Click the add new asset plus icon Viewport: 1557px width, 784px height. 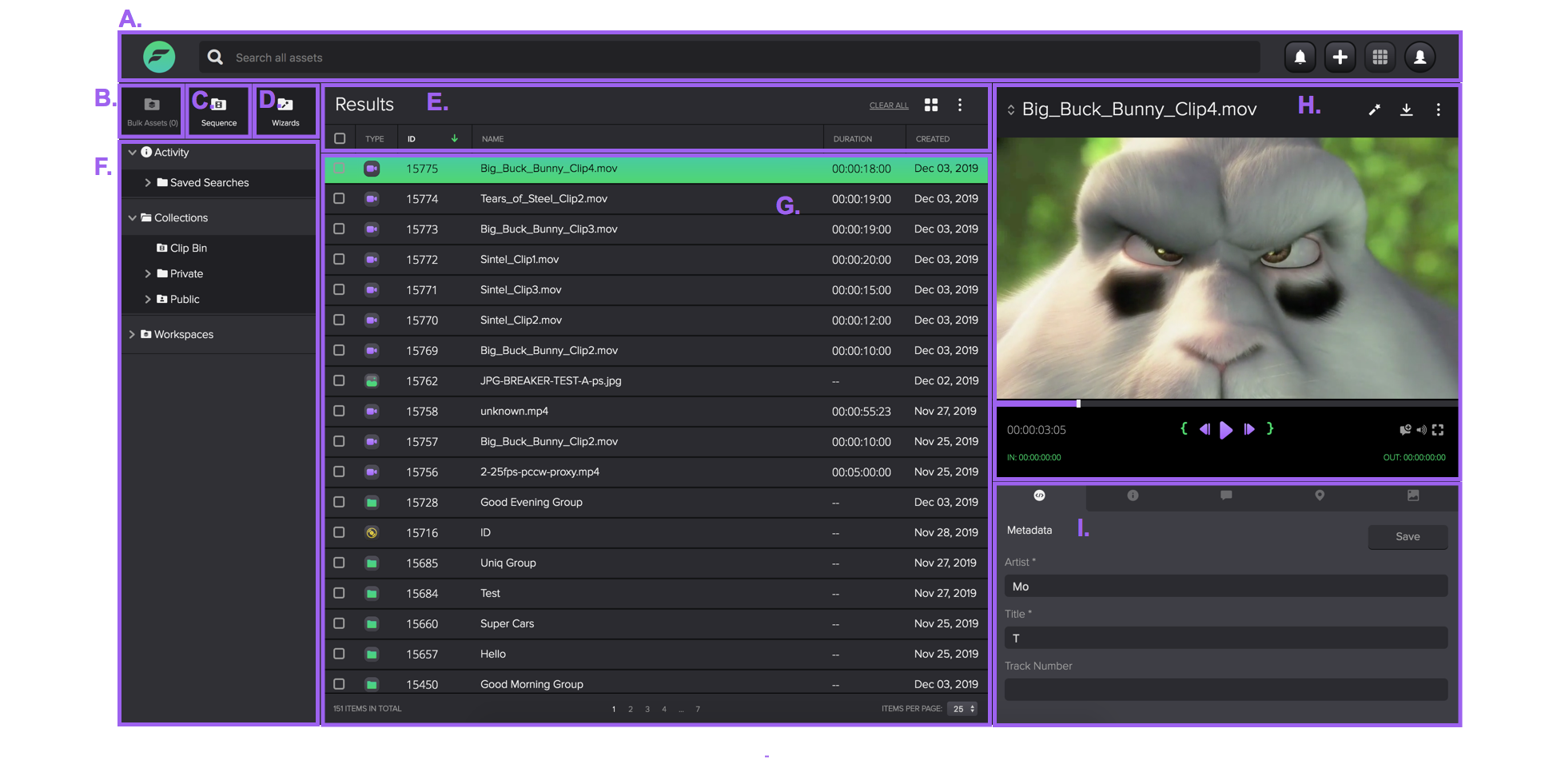click(x=1340, y=57)
